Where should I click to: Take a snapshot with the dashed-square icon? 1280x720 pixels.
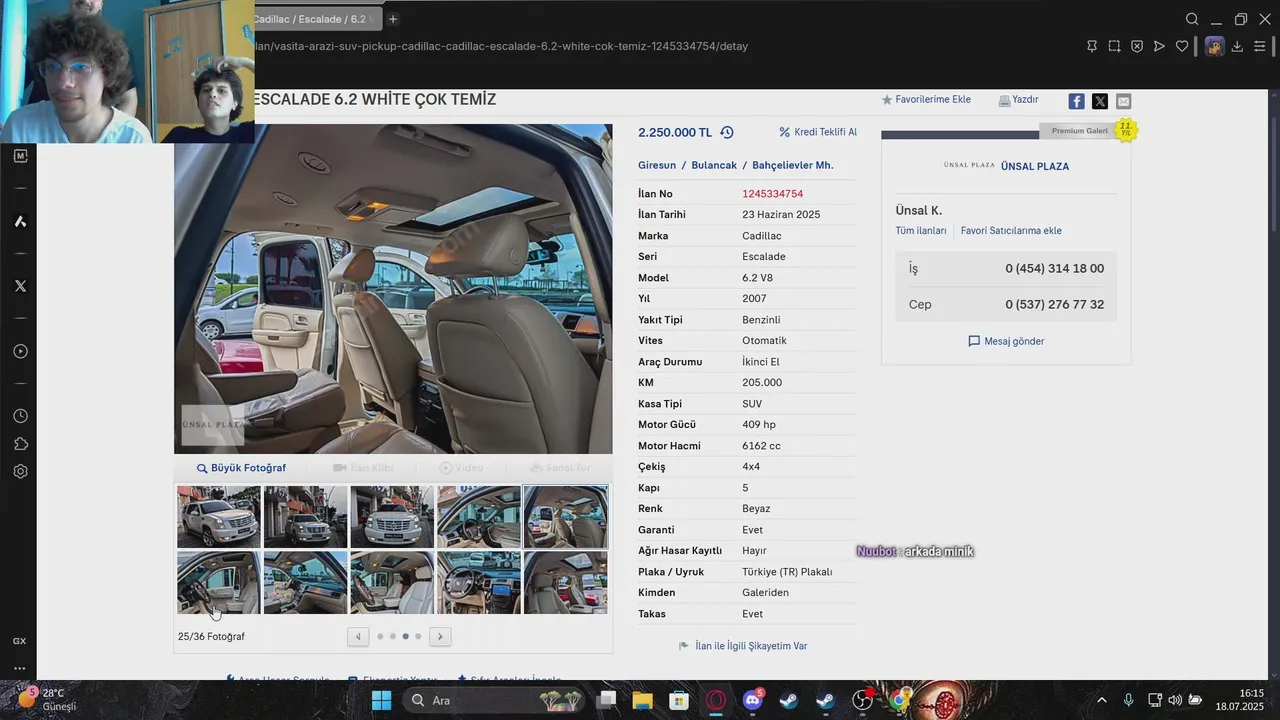click(1114, 46)
